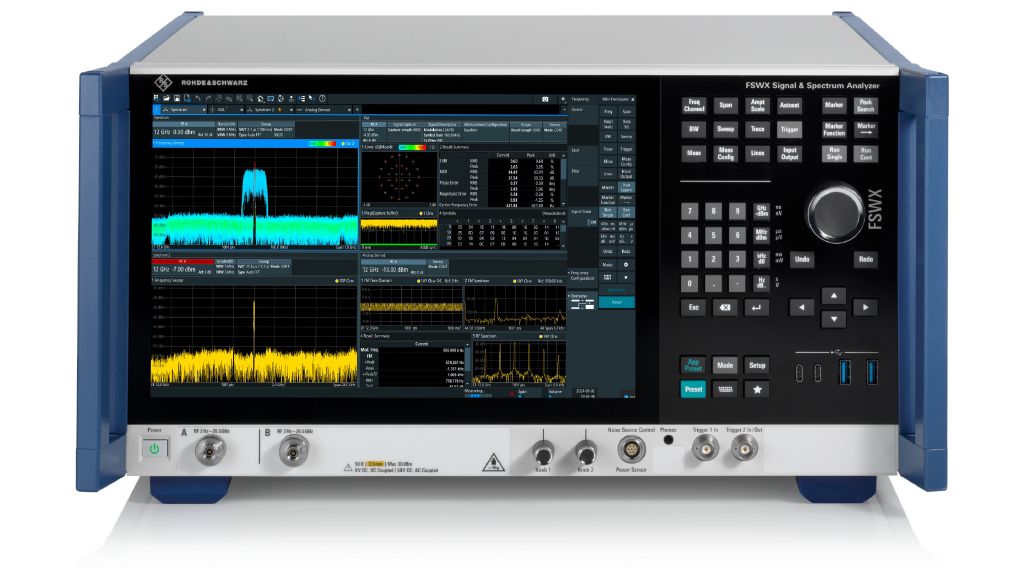Screen dimensions: 1024x576
Task: Click the screenshot camera icon on screen
Action: [545, 99]
